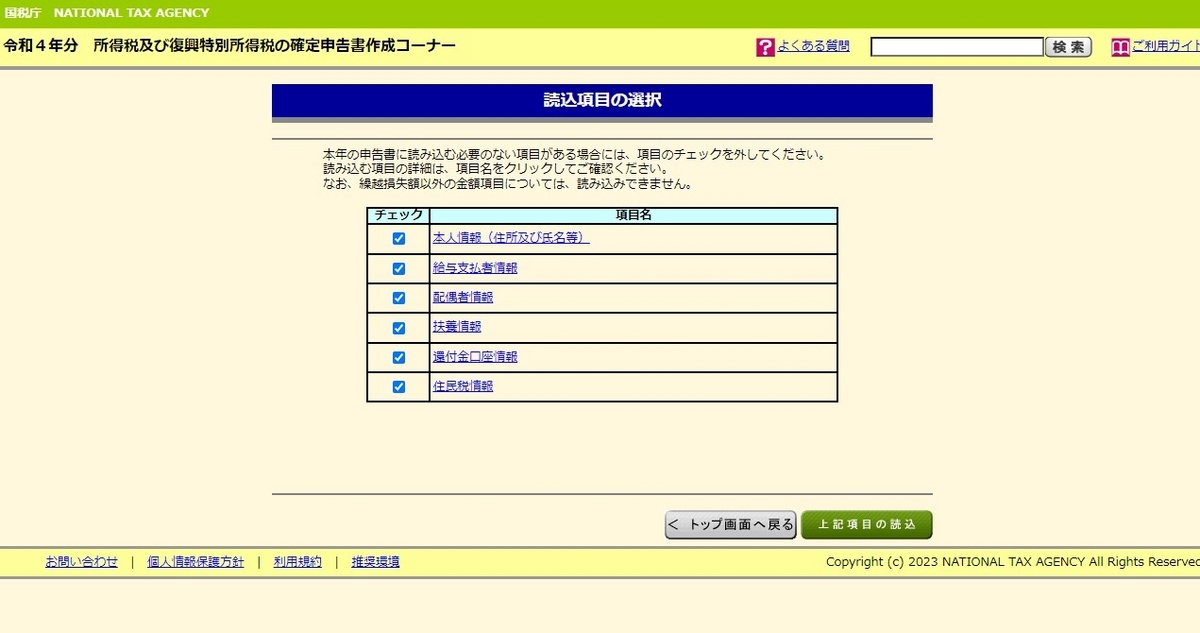Viewport: 1200px width, 633px height.
Task: Open the 利用規約 footer link
Action: coord(298,562)
